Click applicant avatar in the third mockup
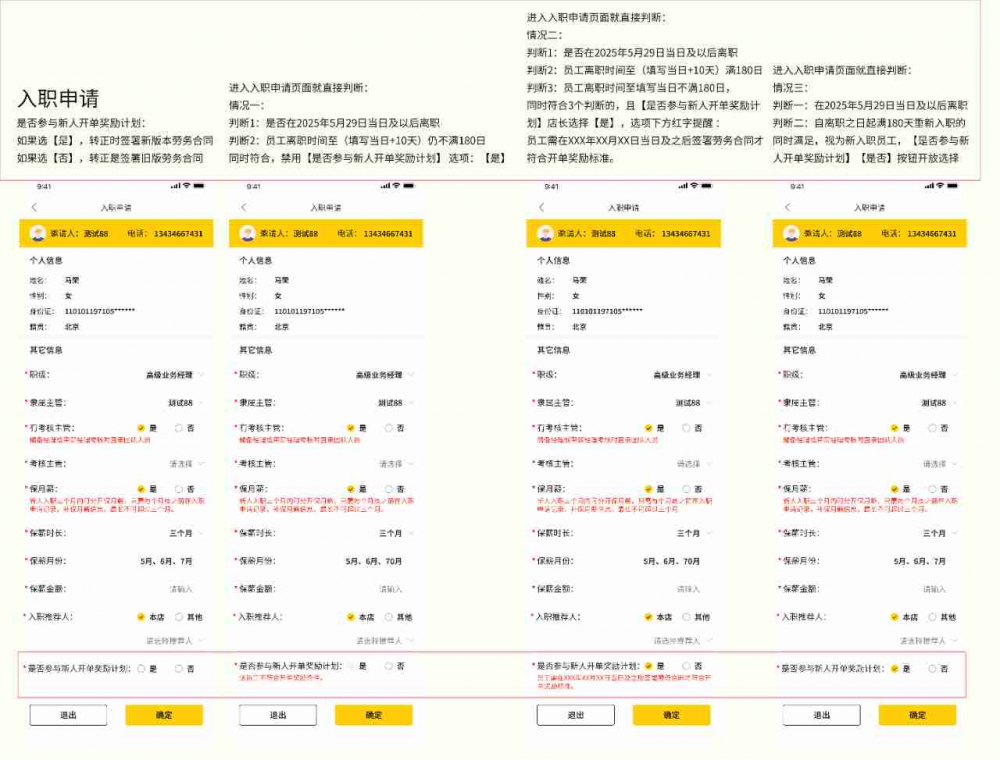1000x760 pixels. [x=545, y=233]
